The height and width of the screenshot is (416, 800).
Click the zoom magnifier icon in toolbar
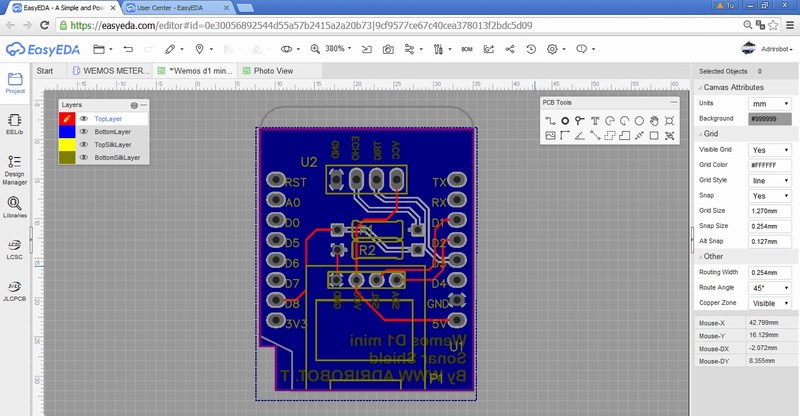coord(315,49)
